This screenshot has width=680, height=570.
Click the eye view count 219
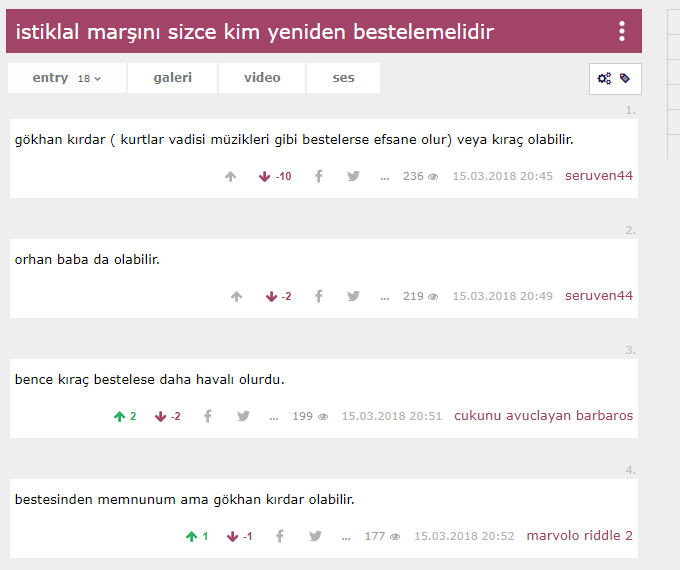420,296
